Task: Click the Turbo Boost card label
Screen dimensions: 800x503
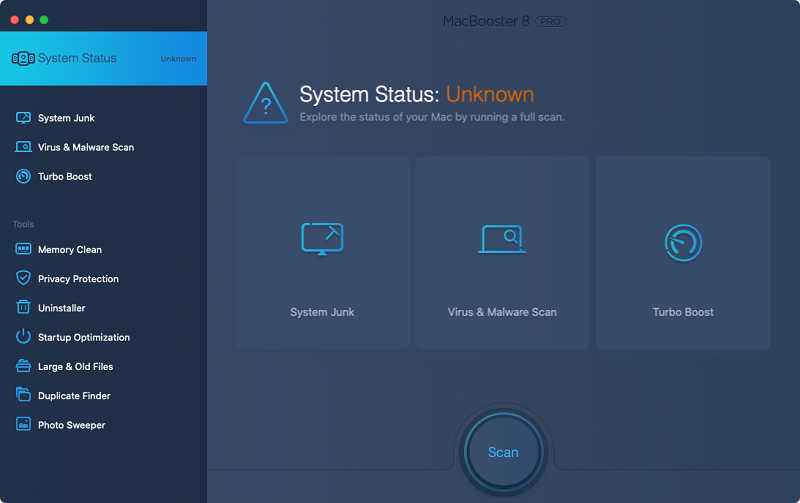Action: 683,312
